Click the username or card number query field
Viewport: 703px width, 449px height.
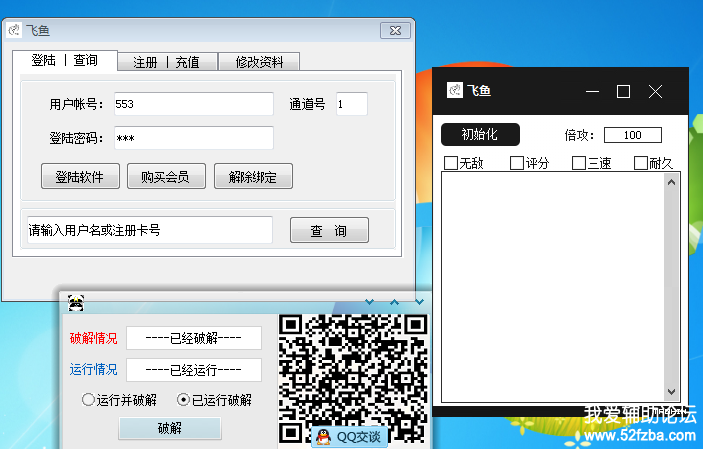pos(150,230)
